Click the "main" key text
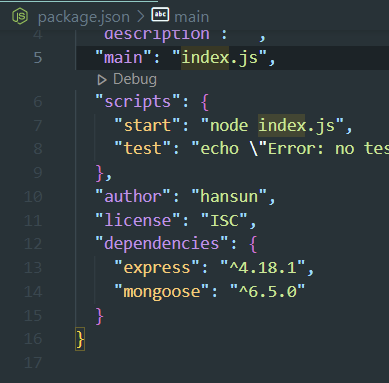Screen dimensions: 389x383 [x=124, y=58]
